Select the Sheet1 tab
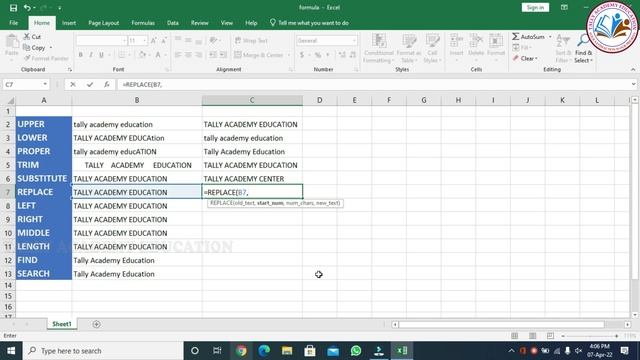 (62, 324)
